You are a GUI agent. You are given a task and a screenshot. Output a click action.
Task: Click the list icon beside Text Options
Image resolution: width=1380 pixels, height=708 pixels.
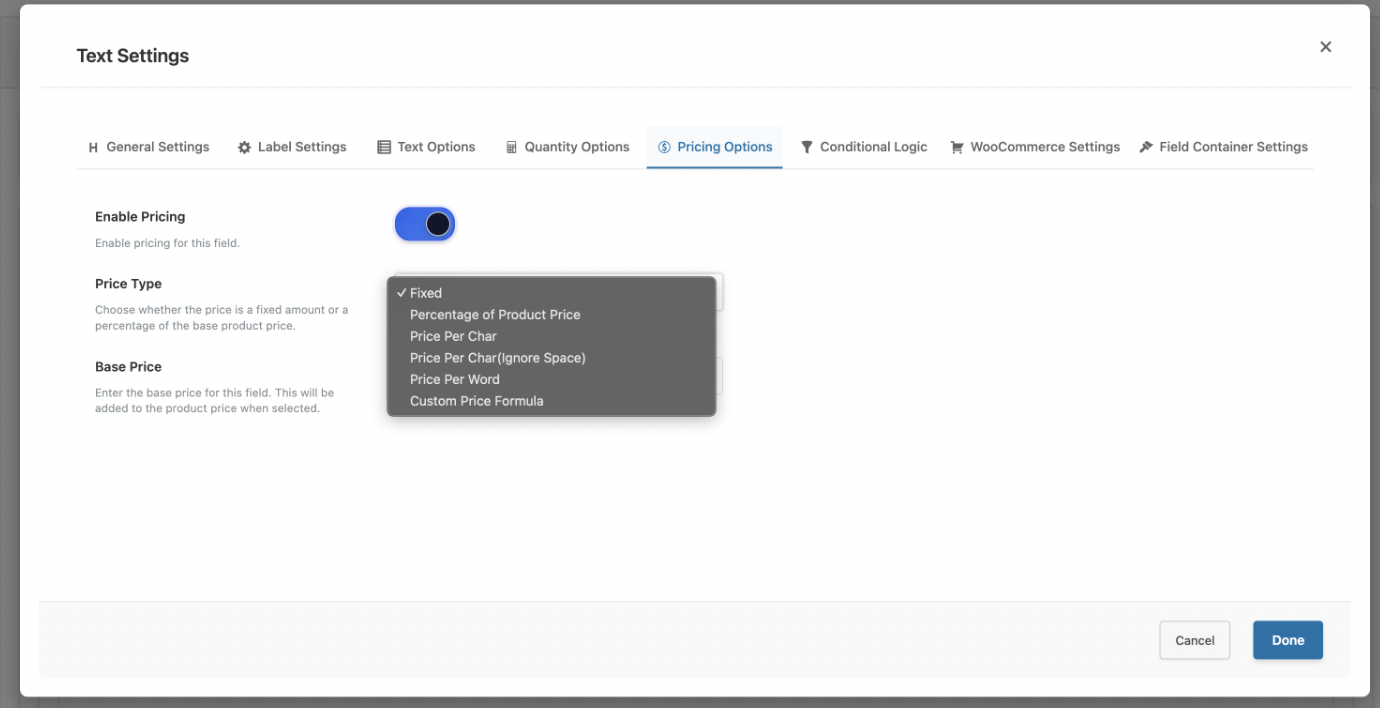pos(384,147)
